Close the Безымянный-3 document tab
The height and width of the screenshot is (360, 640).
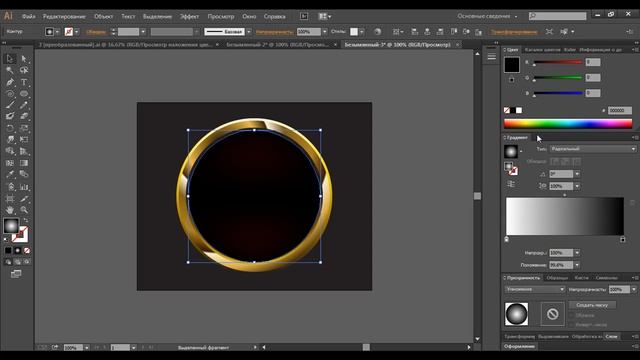[457, 44]
